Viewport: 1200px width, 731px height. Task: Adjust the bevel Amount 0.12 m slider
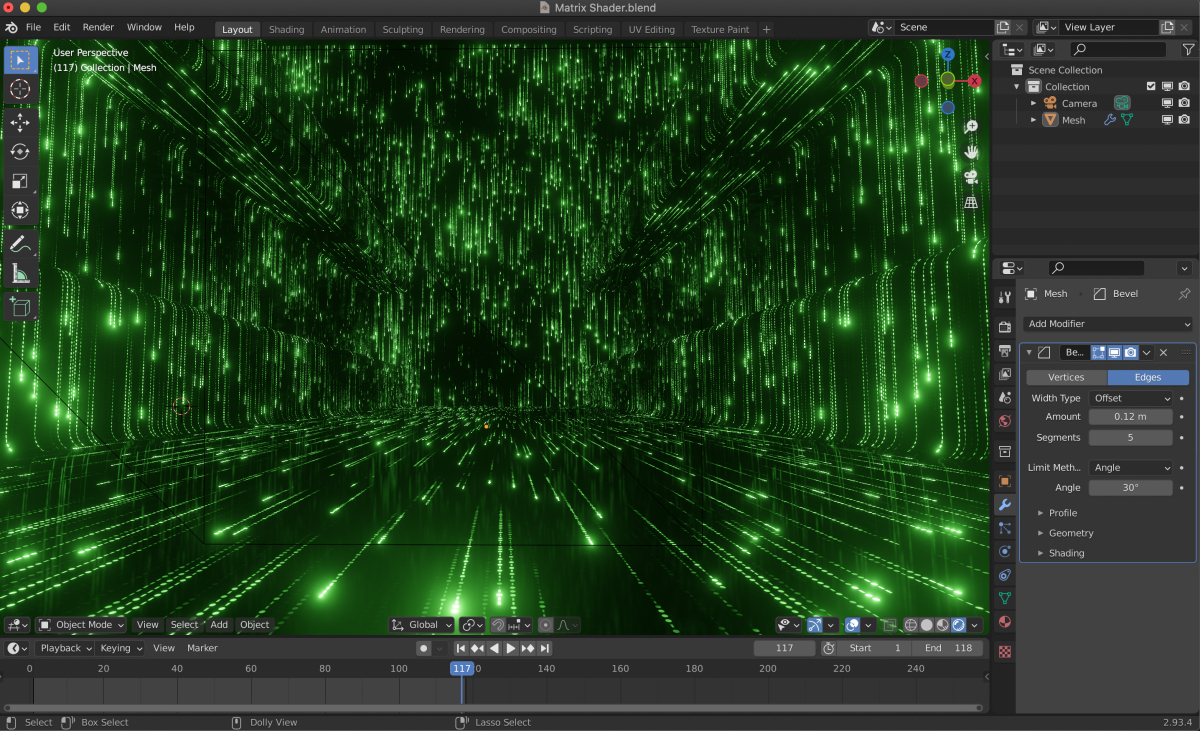(1131, 417)
